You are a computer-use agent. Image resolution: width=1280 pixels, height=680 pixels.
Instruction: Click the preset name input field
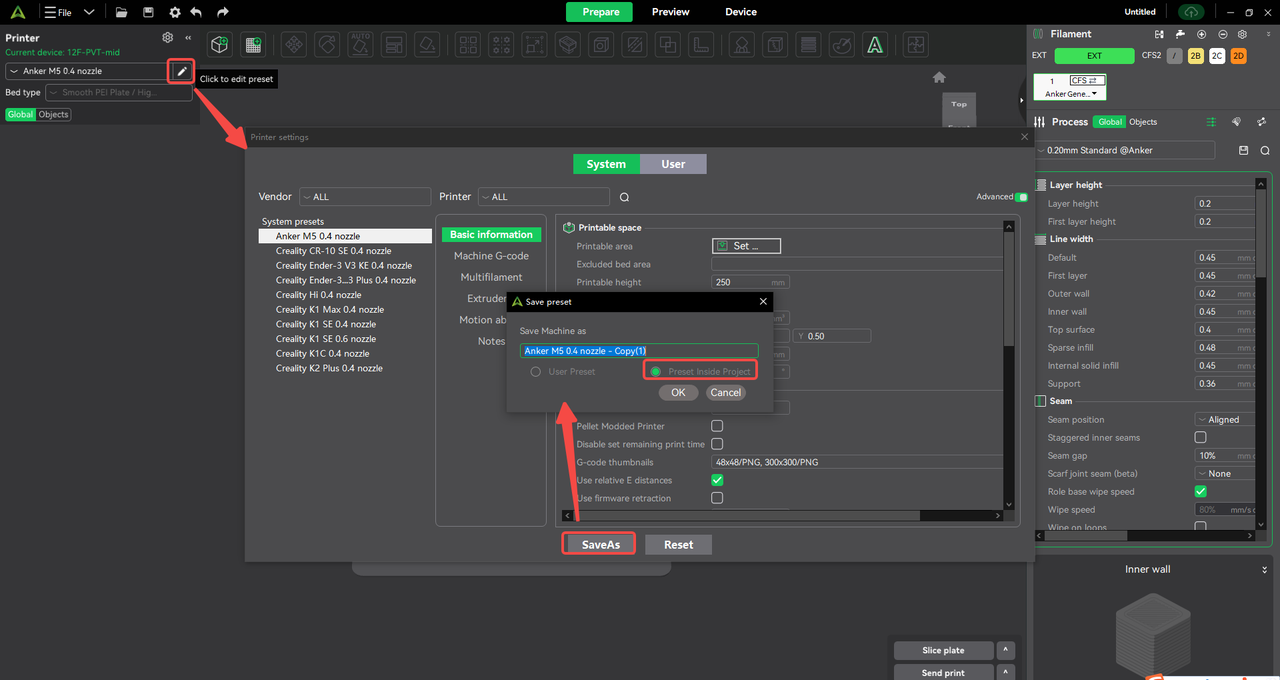coord(639,350)
